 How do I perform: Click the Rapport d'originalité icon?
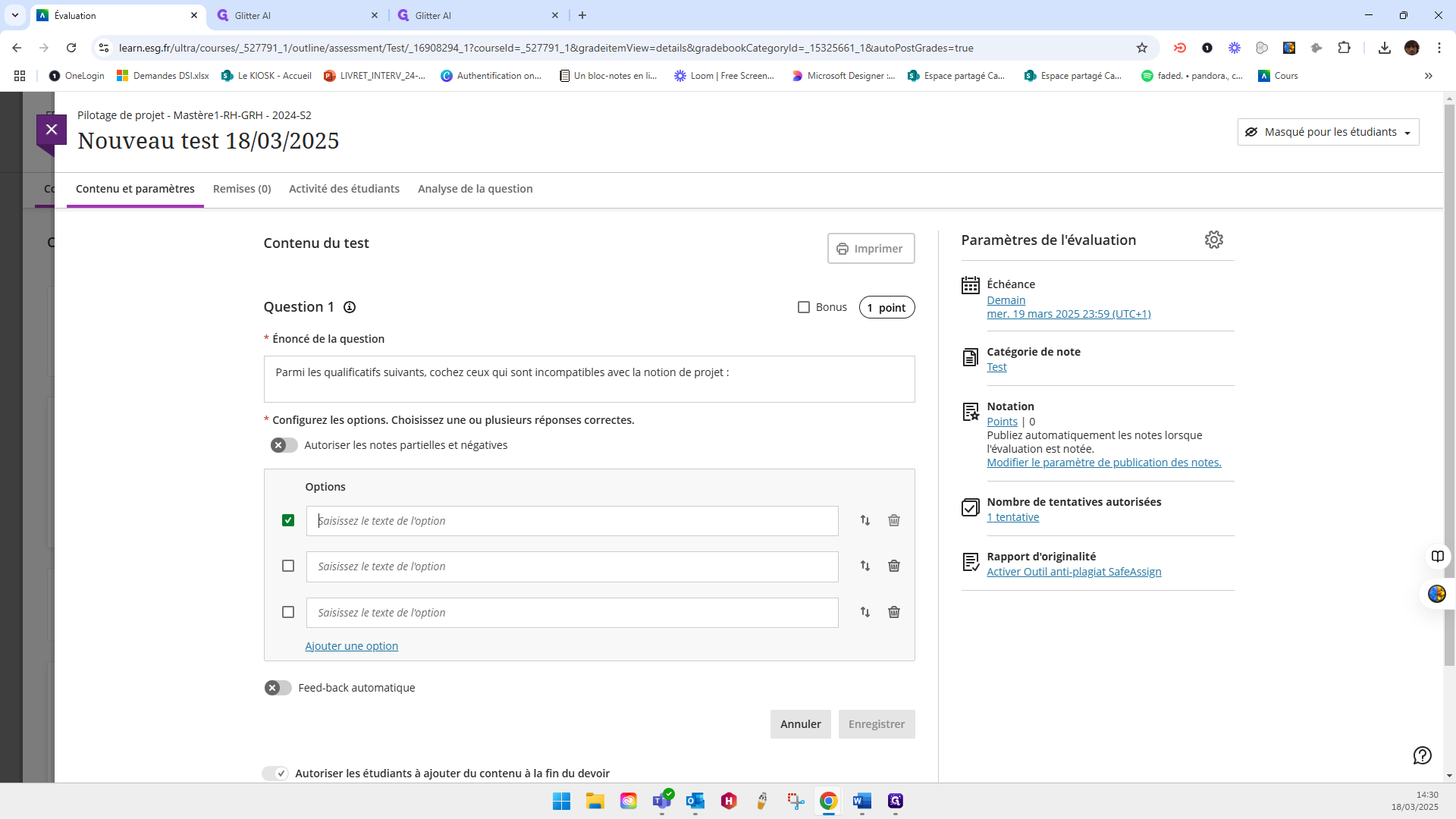pos(971,562)
